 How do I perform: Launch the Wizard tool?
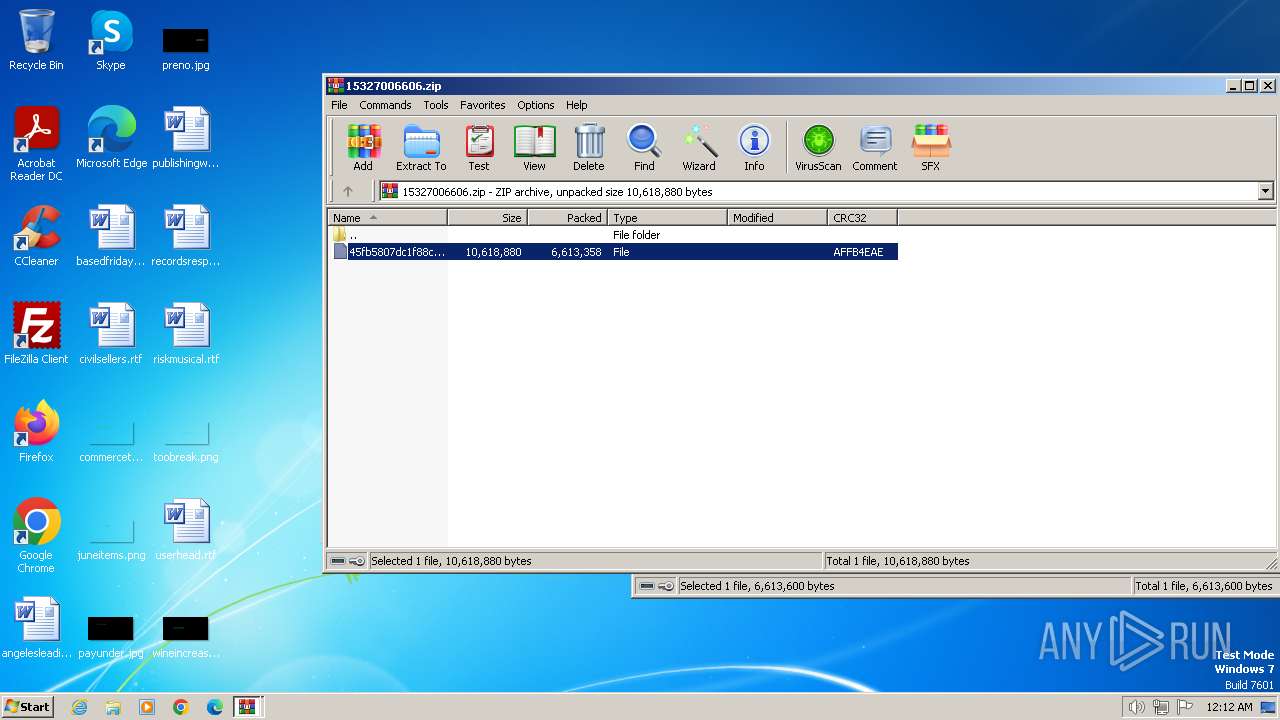699,148
